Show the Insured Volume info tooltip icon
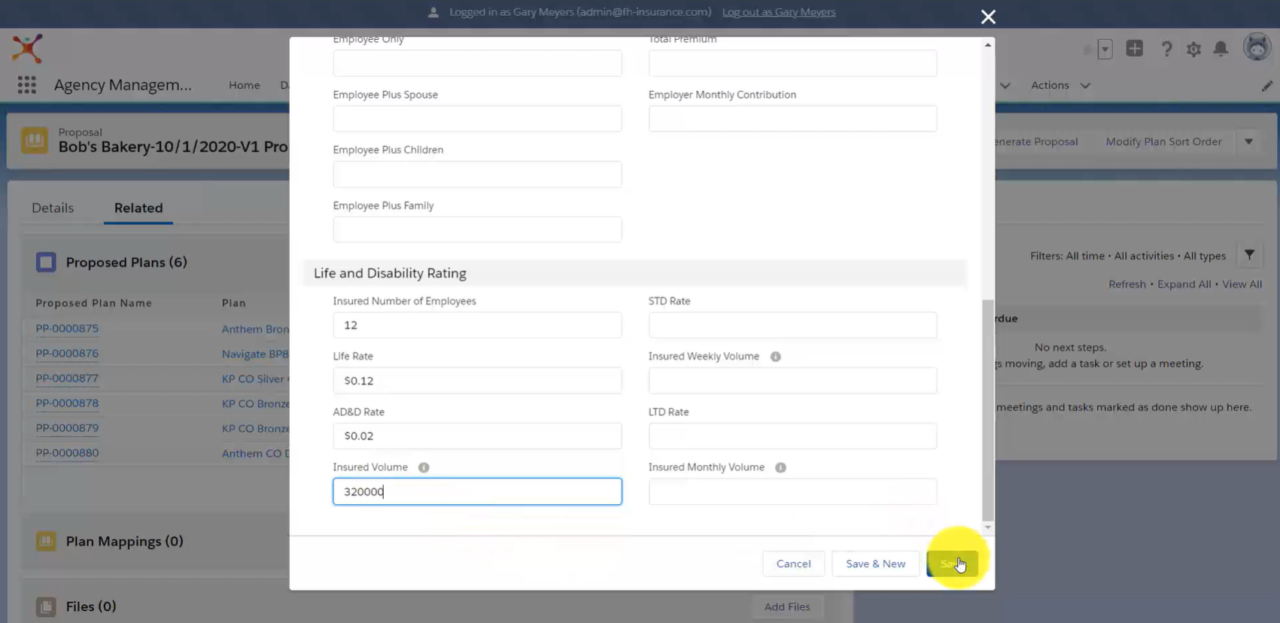The width and height of the screenshot is (1280, 623). click(x=423, y=467)
